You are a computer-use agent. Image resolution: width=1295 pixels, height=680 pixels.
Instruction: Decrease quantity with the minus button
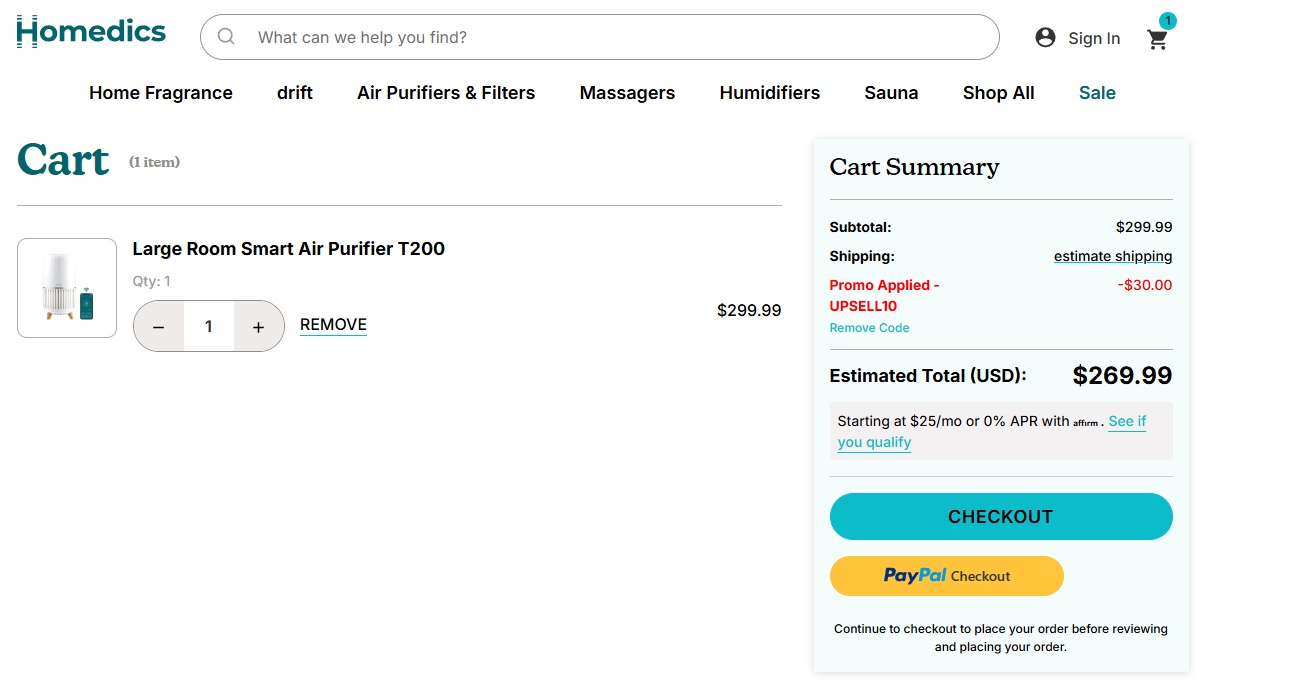tap(158, 327)
